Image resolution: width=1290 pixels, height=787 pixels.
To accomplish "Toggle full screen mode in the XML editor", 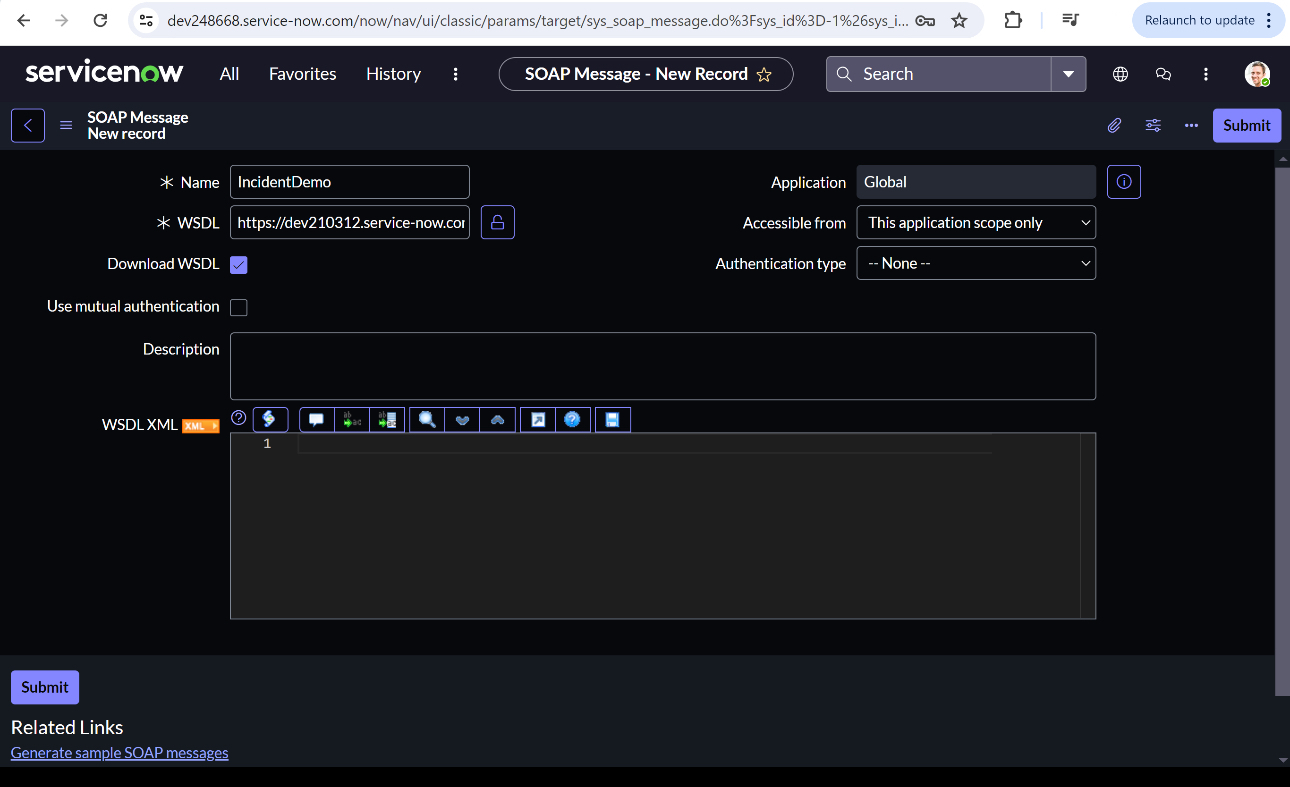I will (538, 420).
